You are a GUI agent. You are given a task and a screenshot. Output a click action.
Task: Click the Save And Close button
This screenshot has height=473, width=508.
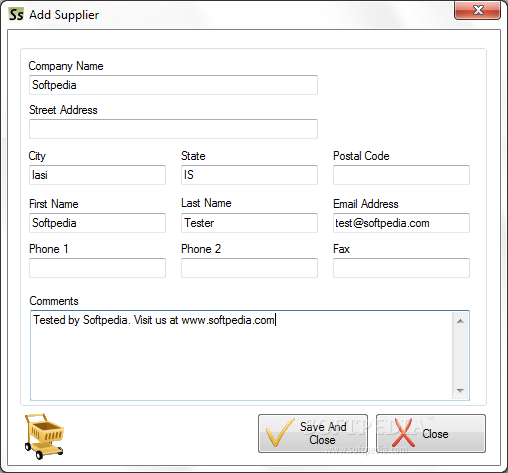point(313,433)
